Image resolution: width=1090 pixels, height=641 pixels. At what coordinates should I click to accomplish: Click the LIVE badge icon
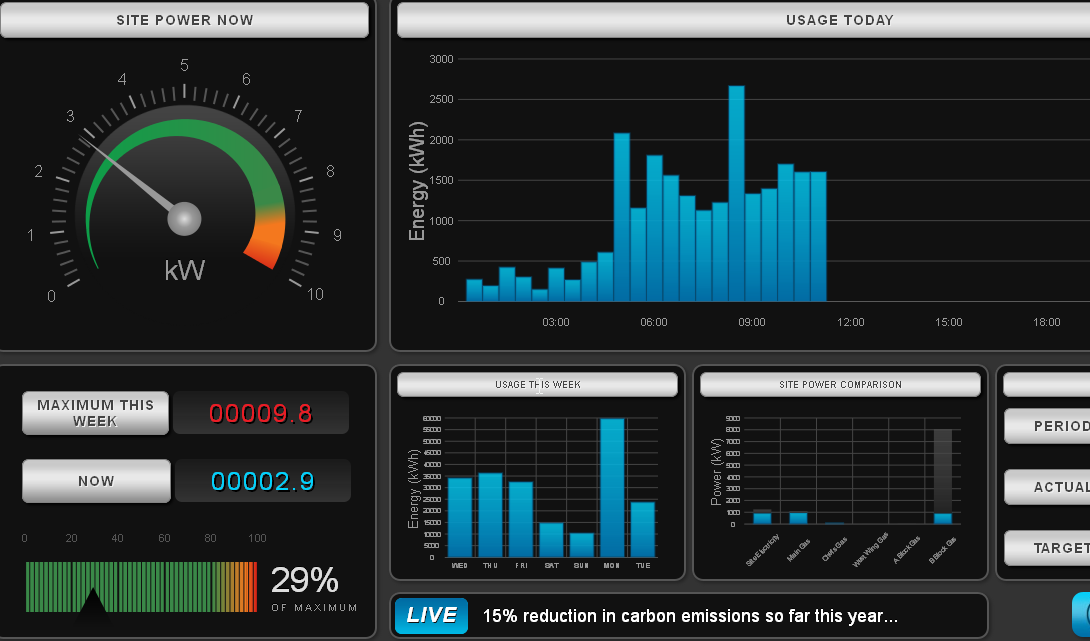pos(431,615)
